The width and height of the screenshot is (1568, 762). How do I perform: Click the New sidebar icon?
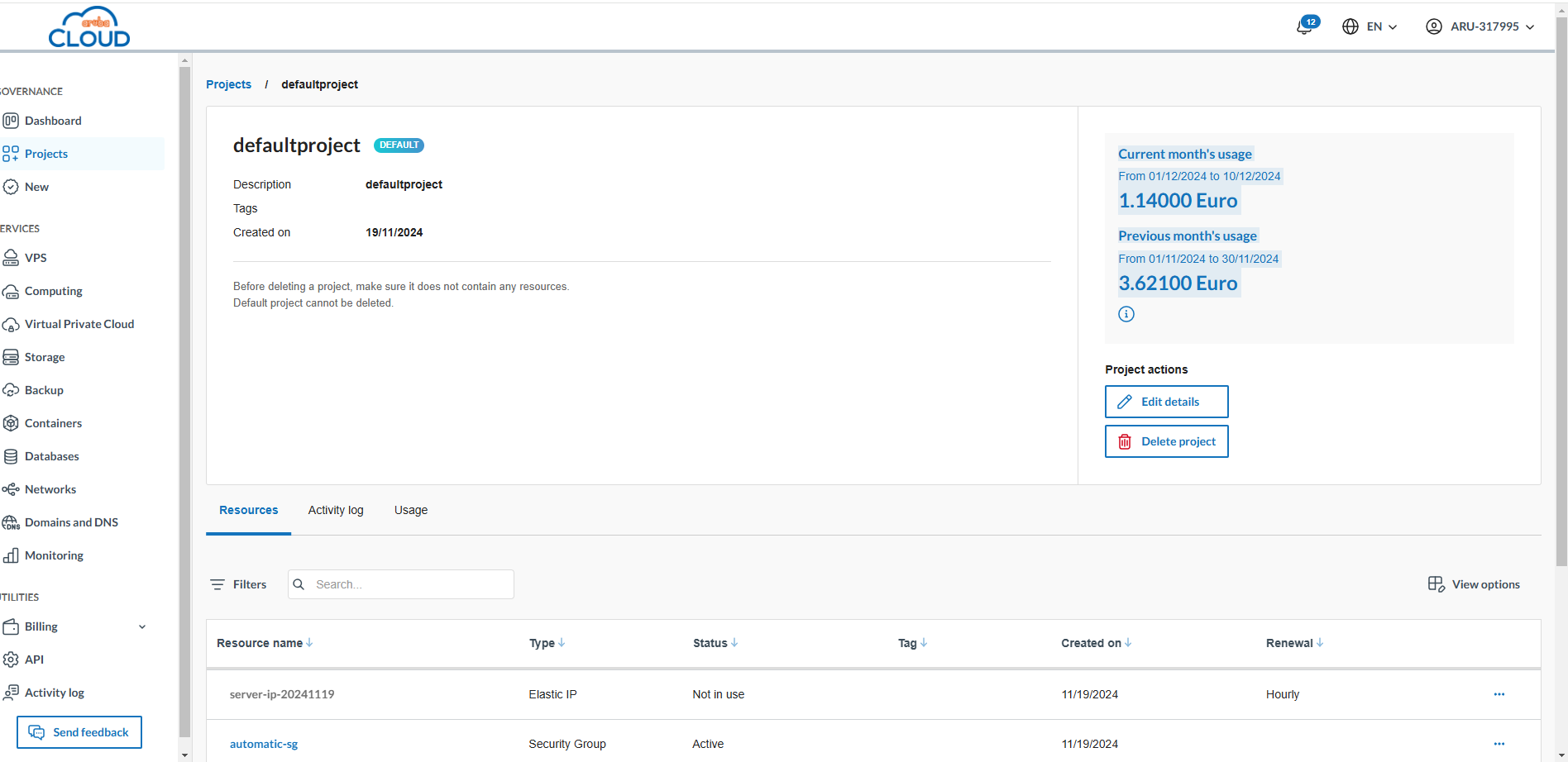click(11, 187)
